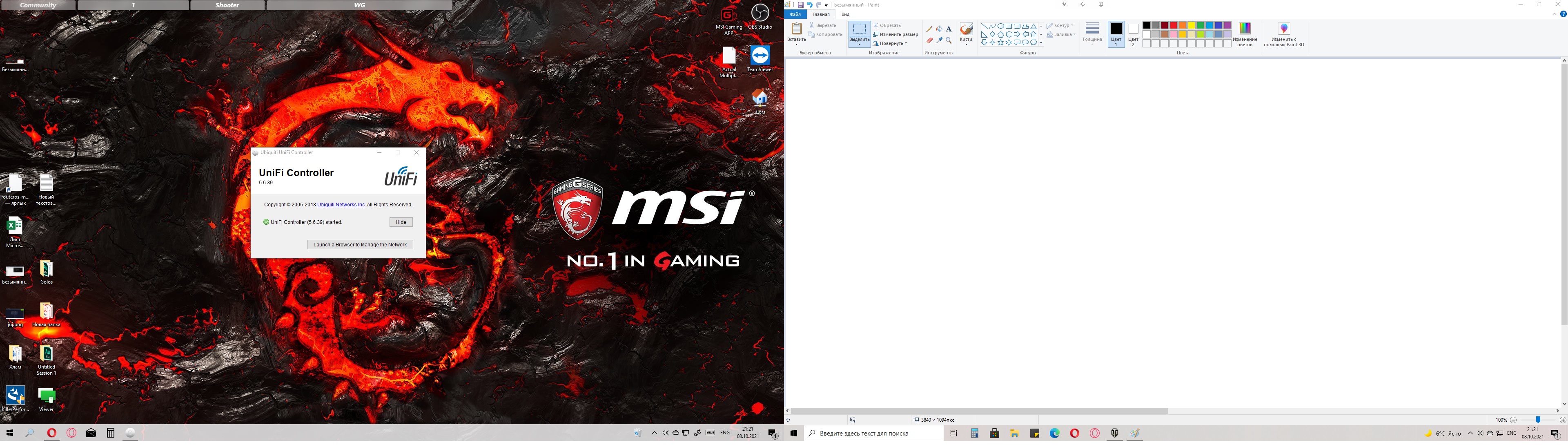The height and width of the screenshot is (447, 1568).
Task: Switch to the Home (Главная) ribbon tab
Action: coord(820,14)
